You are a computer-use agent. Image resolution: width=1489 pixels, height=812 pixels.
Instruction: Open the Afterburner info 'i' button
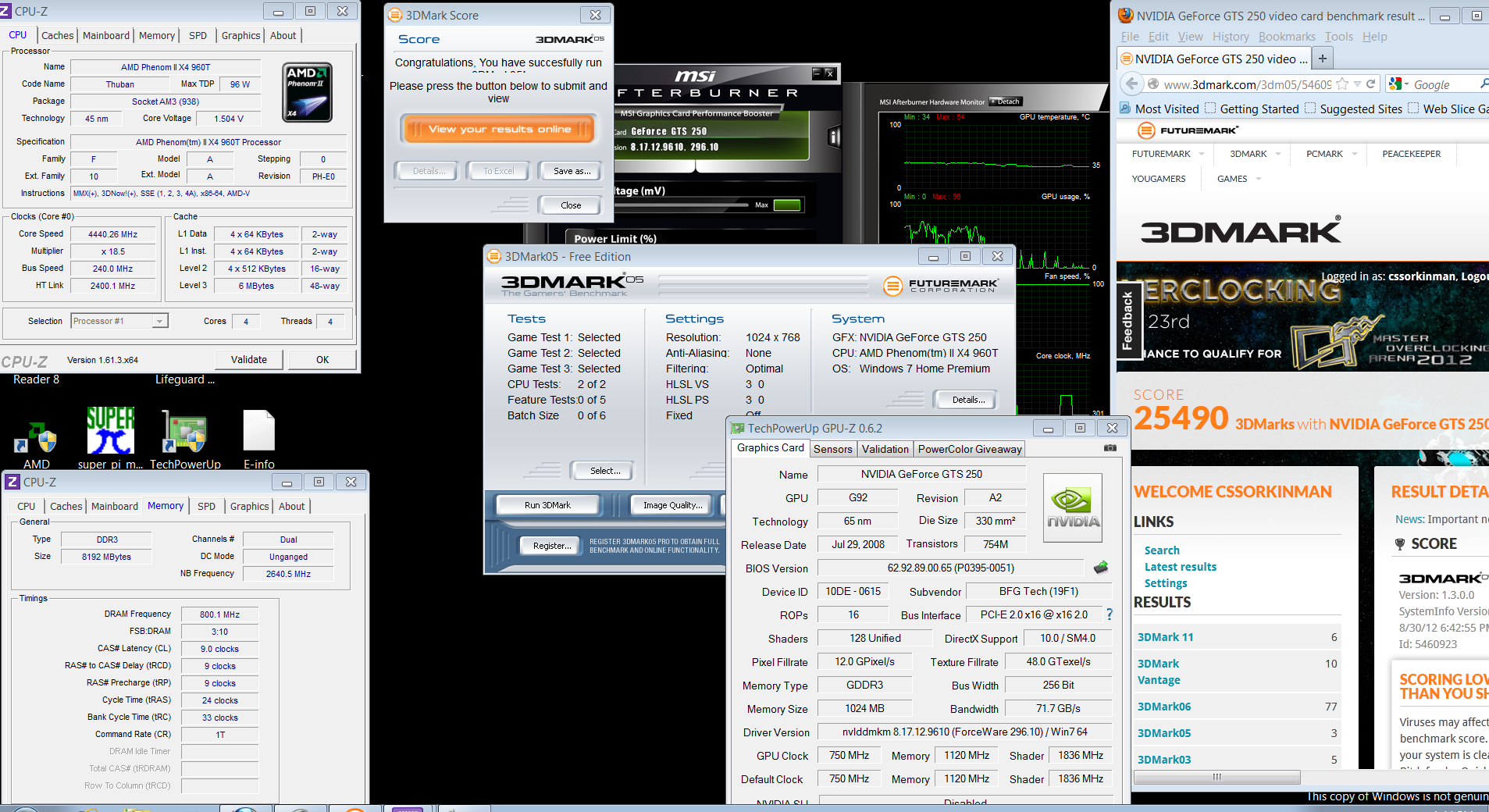(834, 137)
